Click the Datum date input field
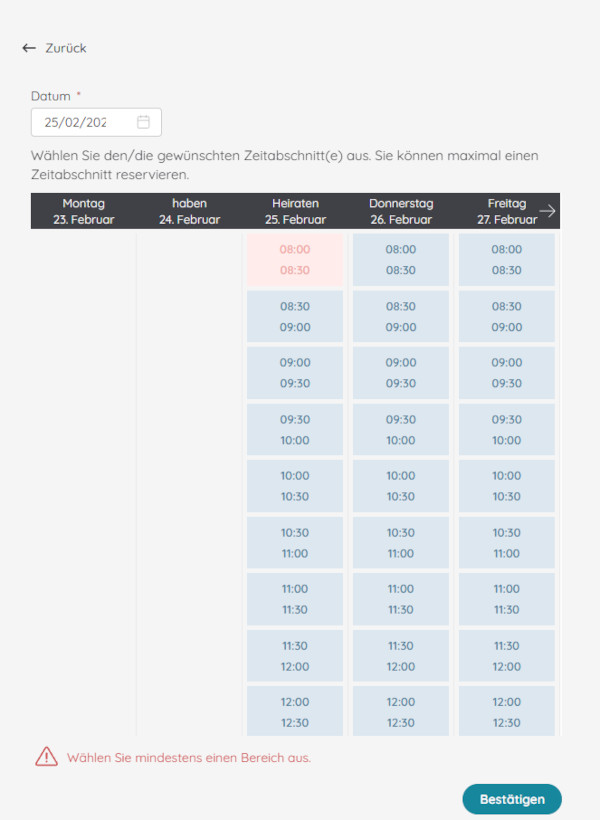The height and width of the screenshot is (820, 600). coord(76,122)
